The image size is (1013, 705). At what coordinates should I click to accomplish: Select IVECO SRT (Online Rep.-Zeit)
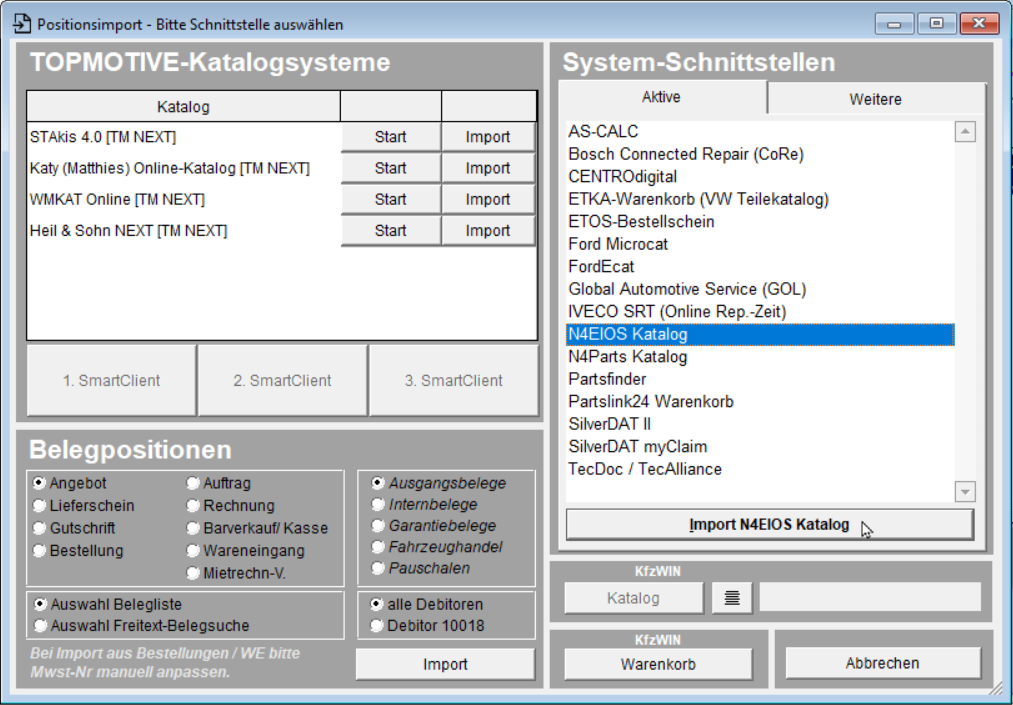tap(760, 312)
